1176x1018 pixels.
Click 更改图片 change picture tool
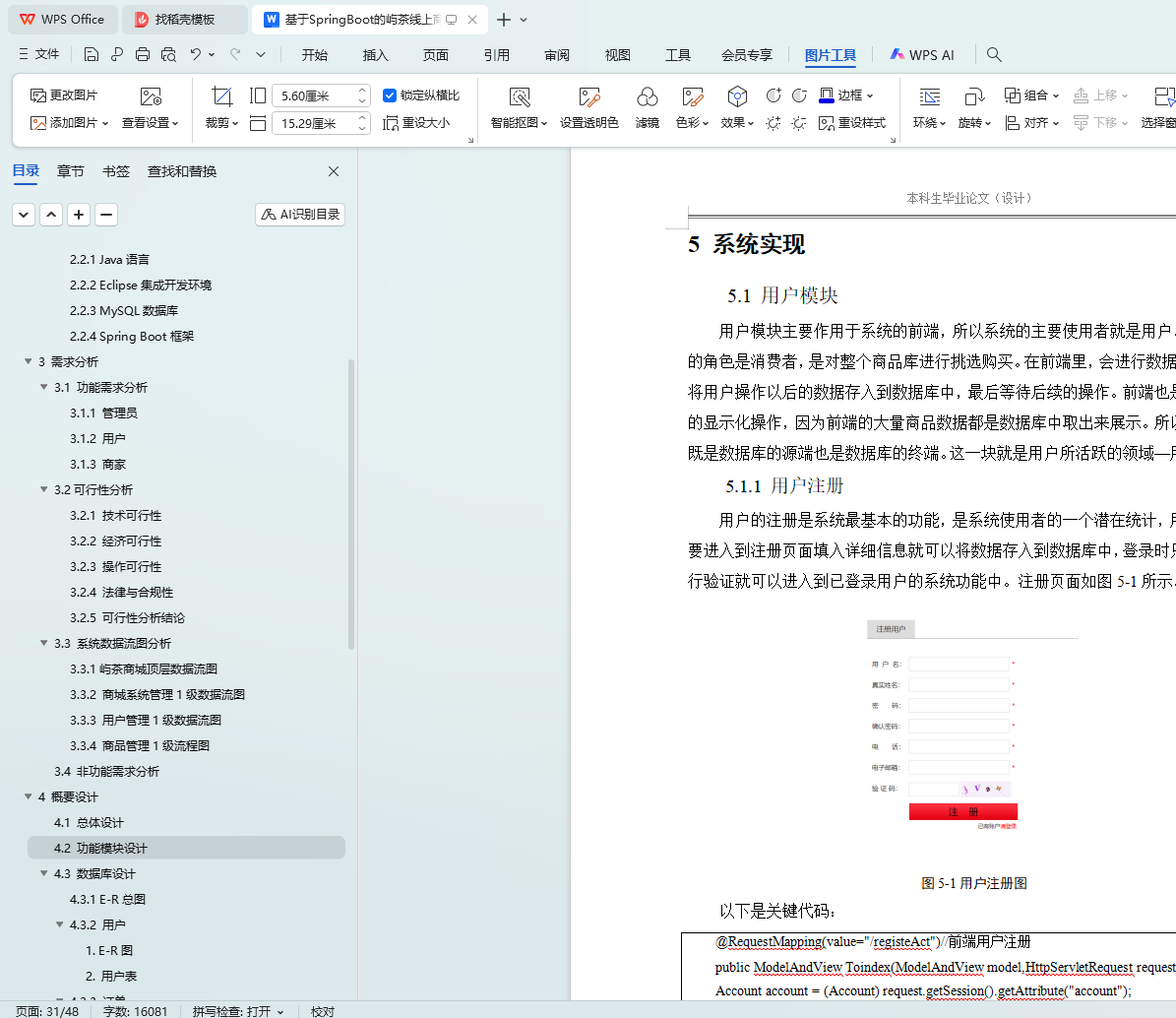64,95
